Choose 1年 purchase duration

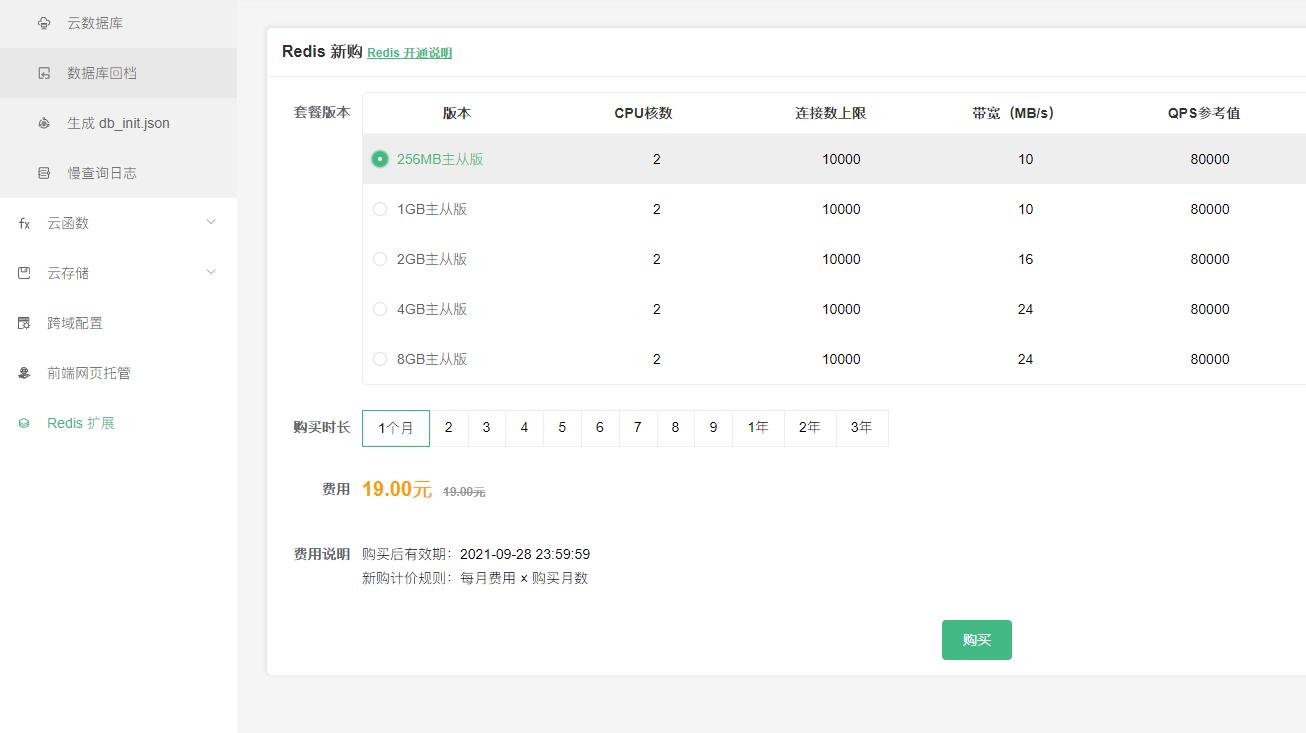pyautogui.click(x=758, y=428)
